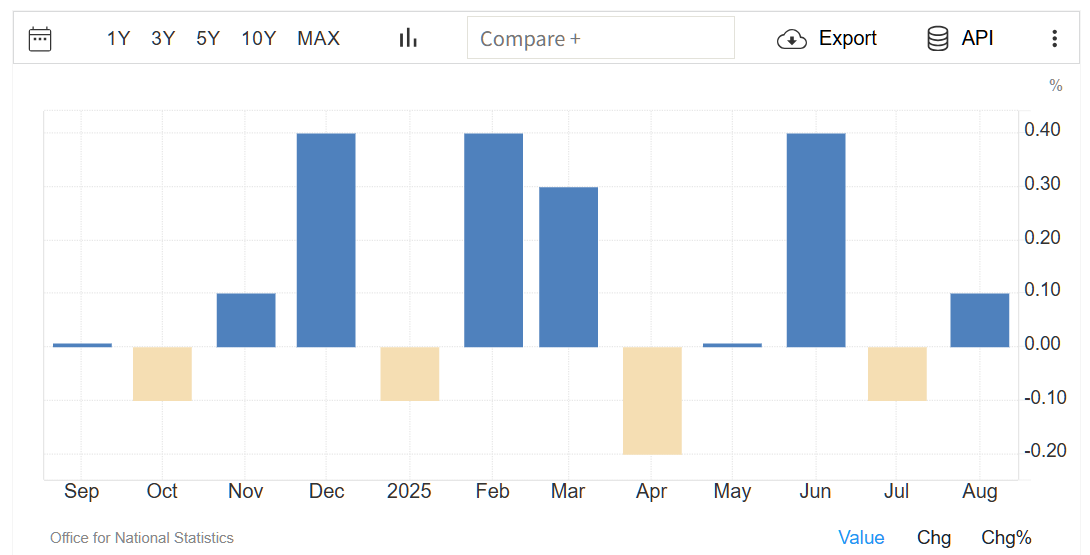Click the December blue bar
This screenshot has width=1090, height=555.
click(x=326, y=240)
